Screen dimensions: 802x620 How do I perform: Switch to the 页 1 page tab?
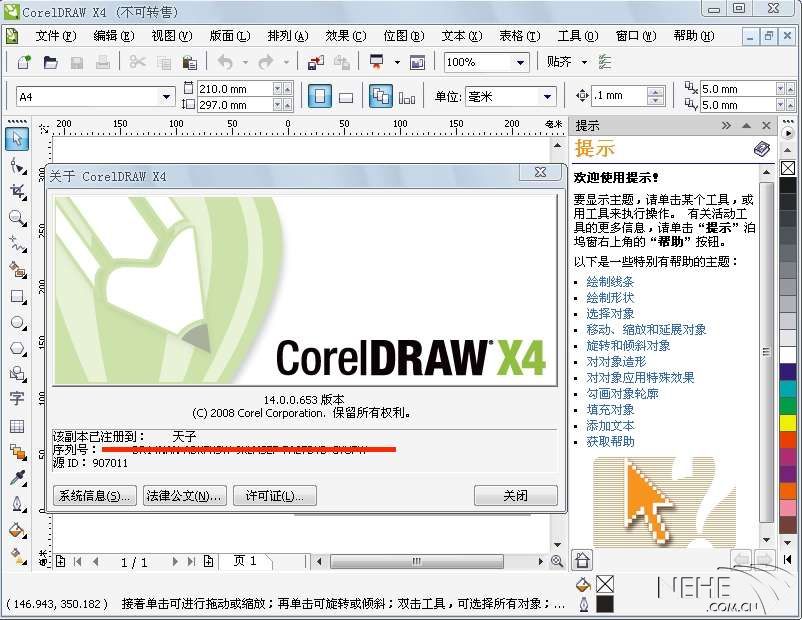245,561
